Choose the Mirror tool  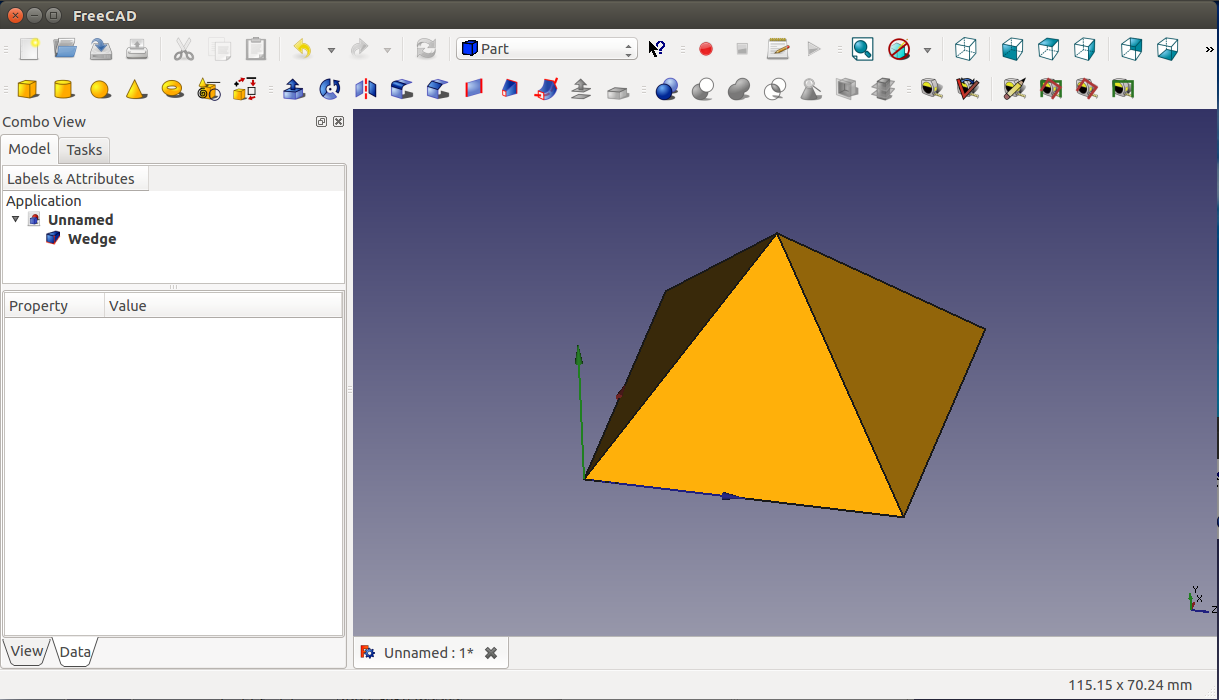pyautogui.click(x=366, y=89)
